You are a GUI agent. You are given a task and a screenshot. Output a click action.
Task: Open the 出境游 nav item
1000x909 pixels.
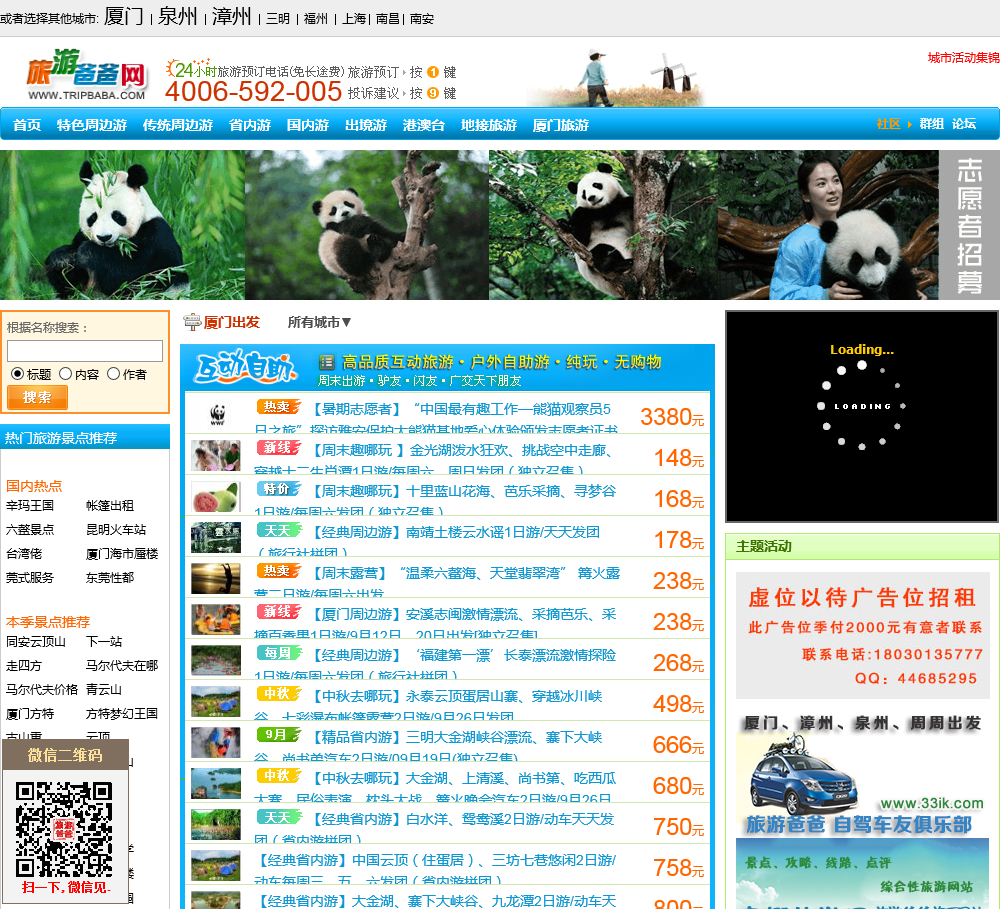pos(366,124)
